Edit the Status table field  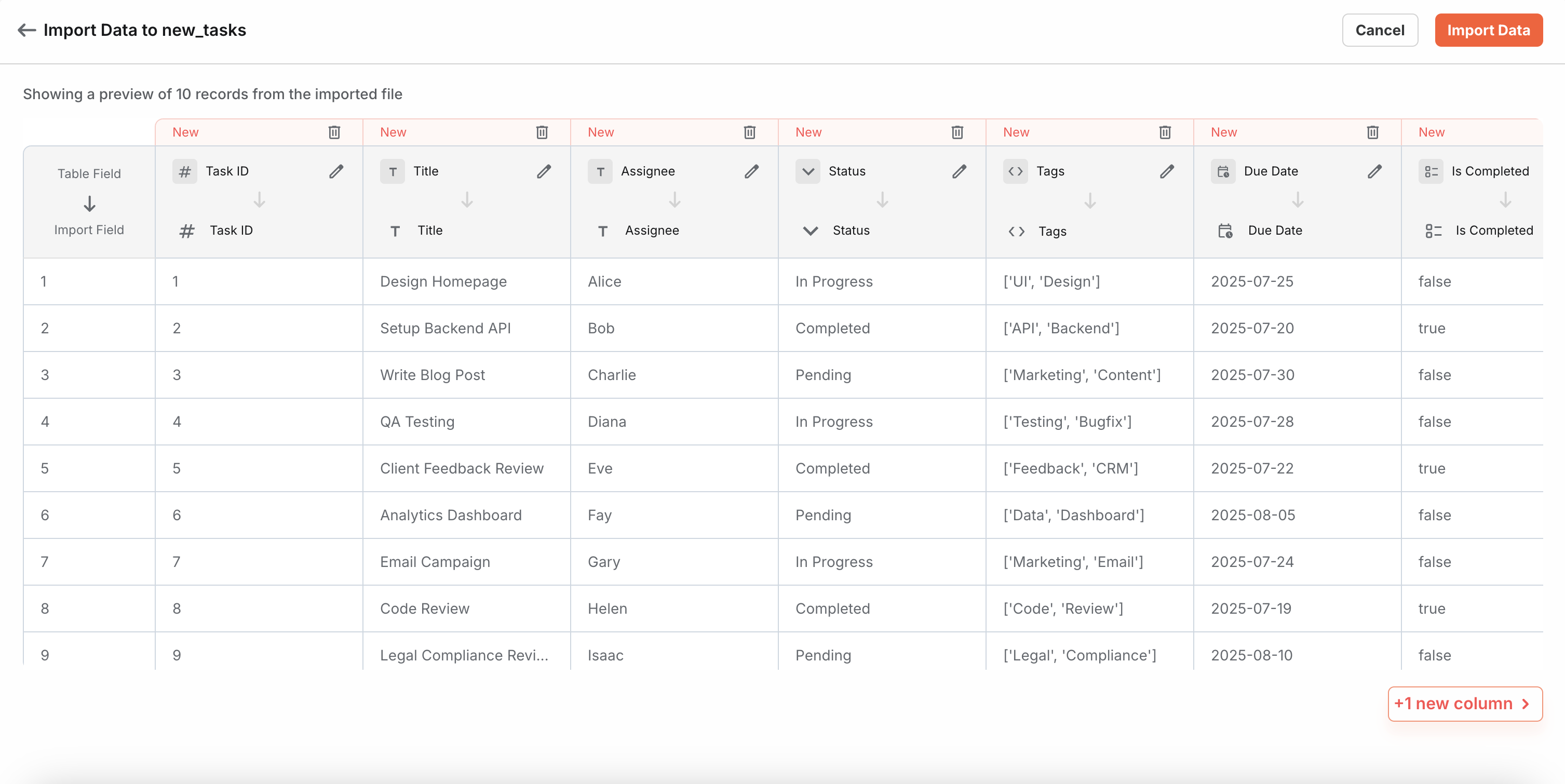pos(959,171)
